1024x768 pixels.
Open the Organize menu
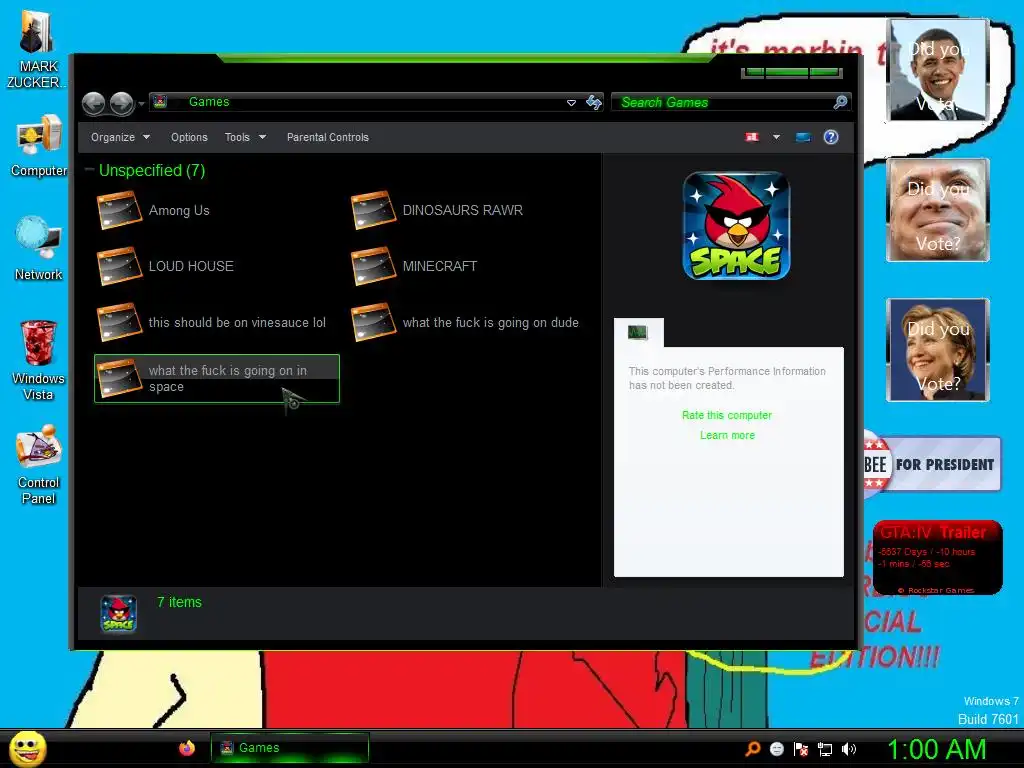point(120,137)
